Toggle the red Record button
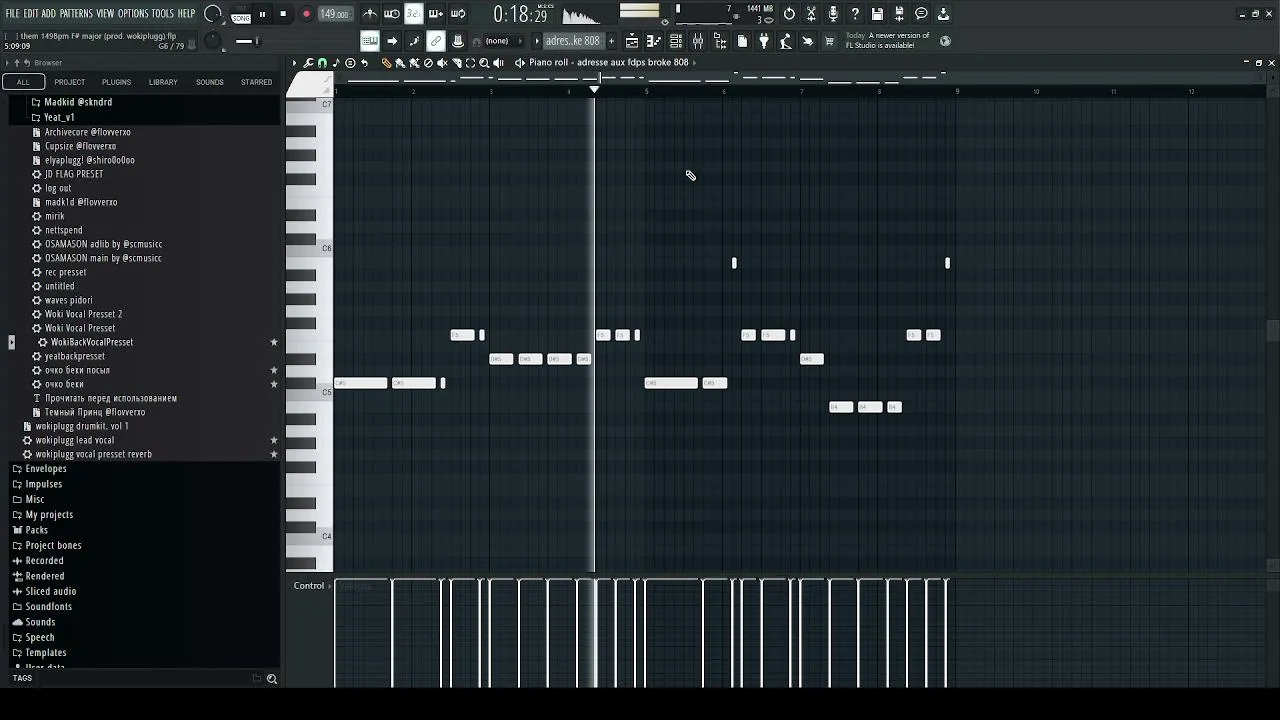The height and width of the screenshot is (720, 1280). [x=306, y=14]
